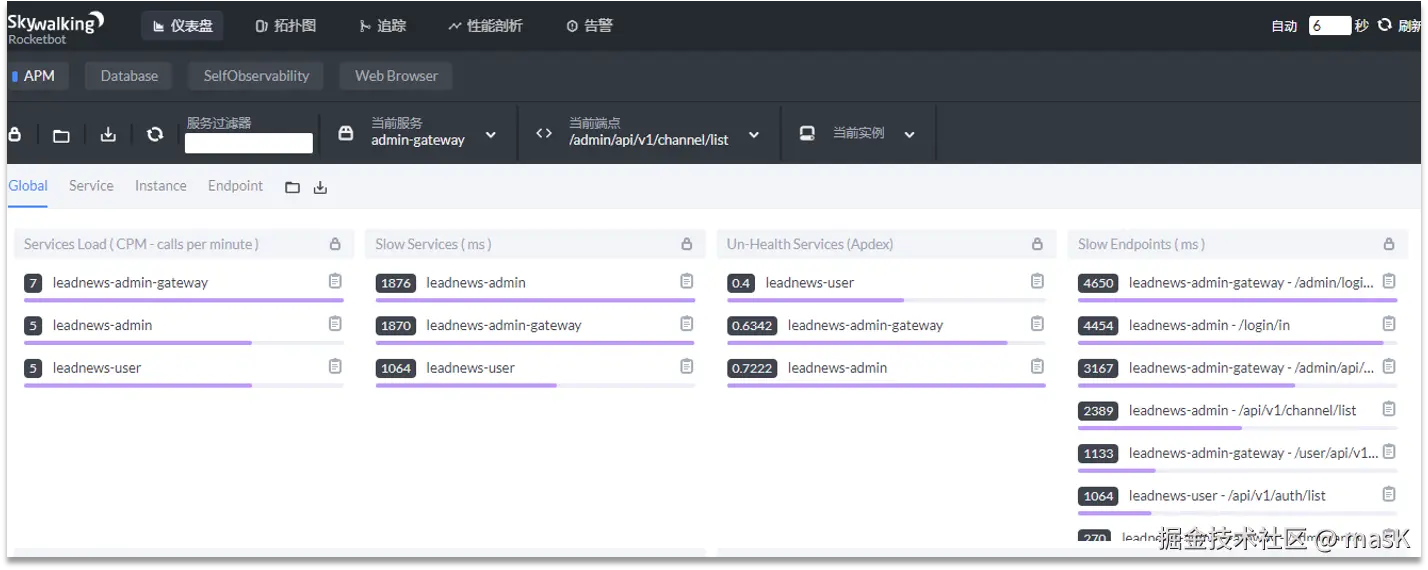Copy leadnews-user in Un-Health Services list
The image size is (1428, 570).
(1037, 281)
